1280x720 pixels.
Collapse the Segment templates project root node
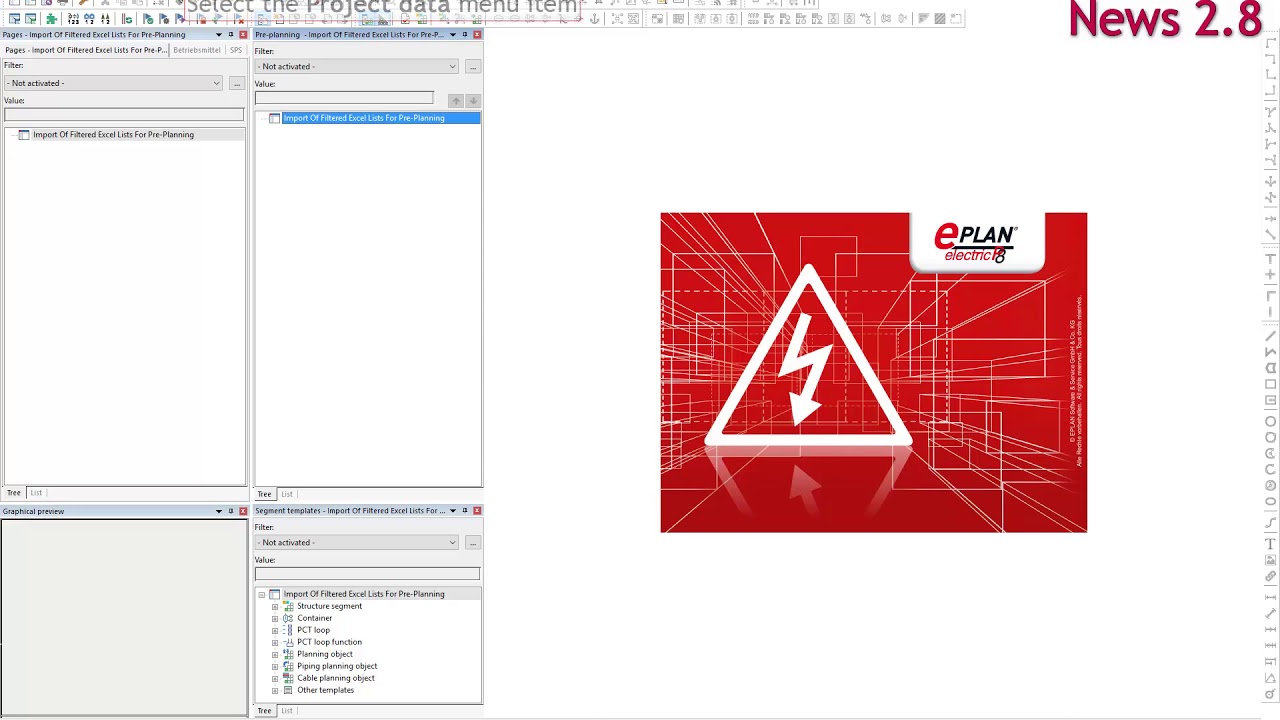(262, 594)
